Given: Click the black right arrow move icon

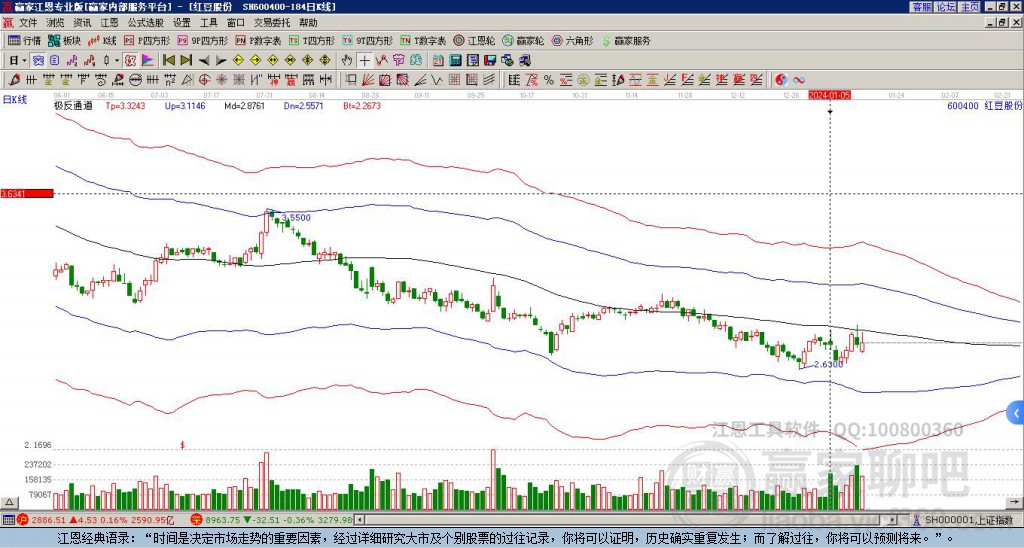Looking at the screenshot, I should (x=221, y=61).
